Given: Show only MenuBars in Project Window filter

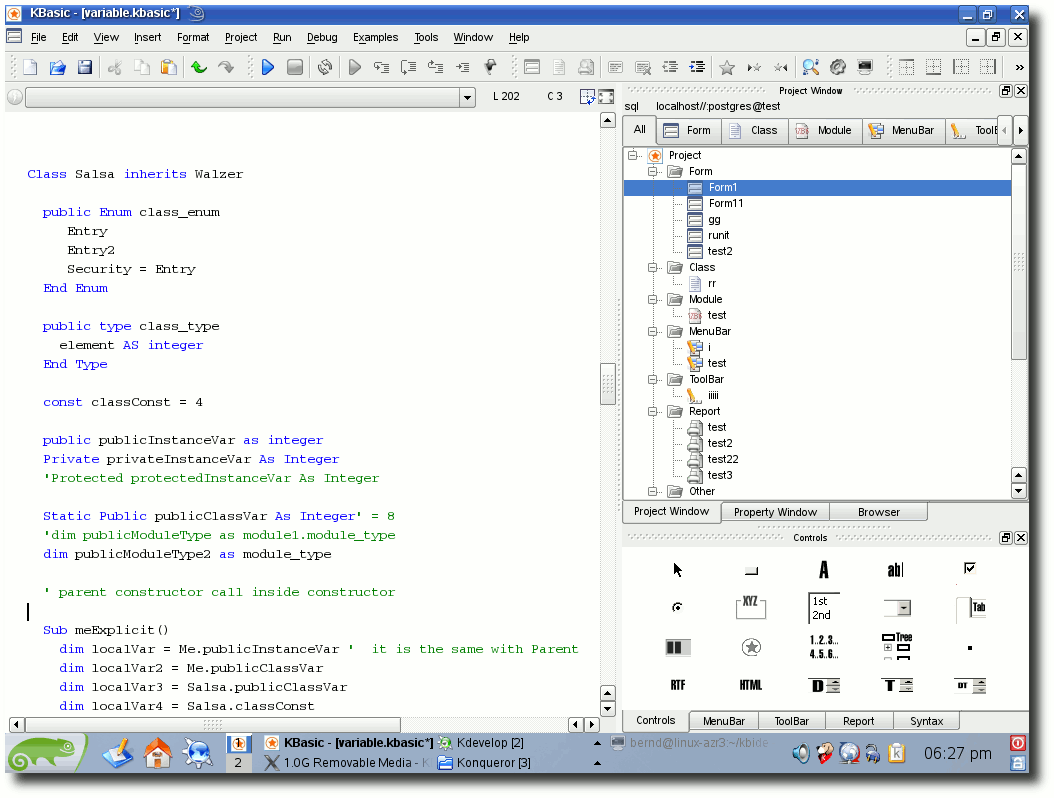Looking at the screenshot, I should tap(902, 130).
